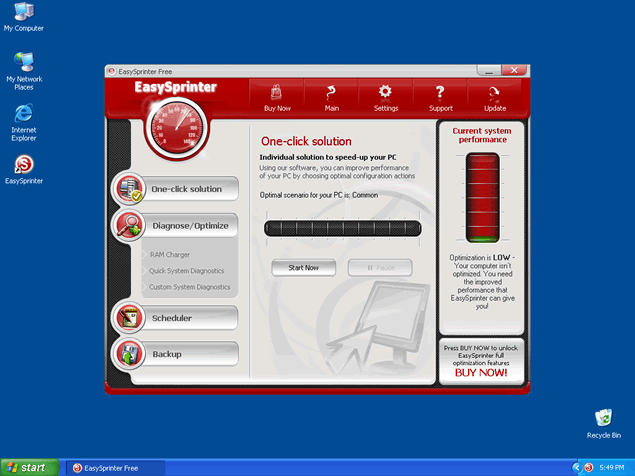The width and height of the screenshot is (635, 476).
Task: Expand the Diagnose/Optimize section
Action: [189, 226]
